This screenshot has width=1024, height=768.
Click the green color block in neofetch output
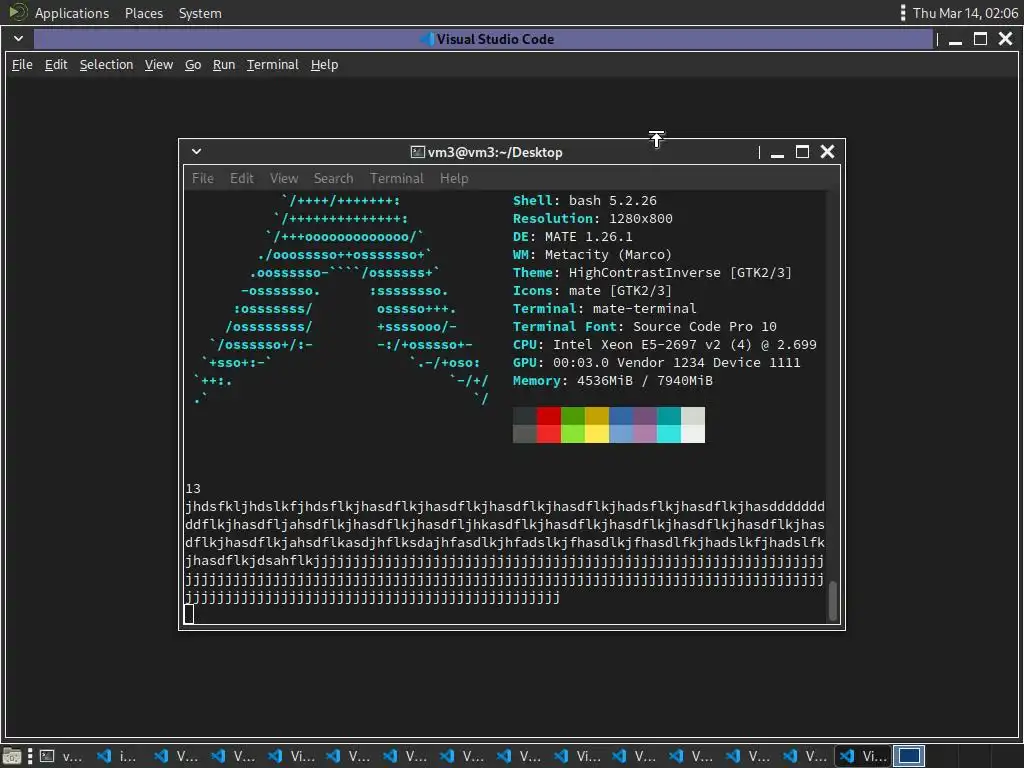coord(573,424)
